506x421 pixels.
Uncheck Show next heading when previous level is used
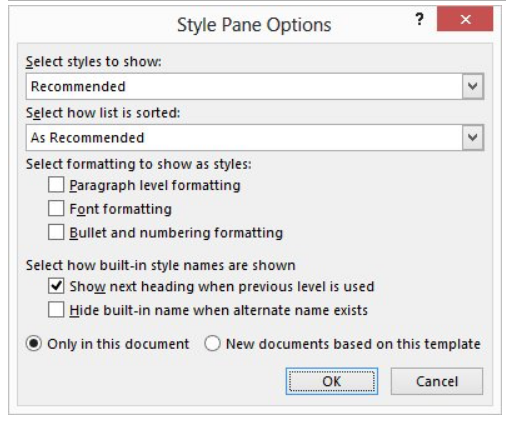tap(56, 286)
